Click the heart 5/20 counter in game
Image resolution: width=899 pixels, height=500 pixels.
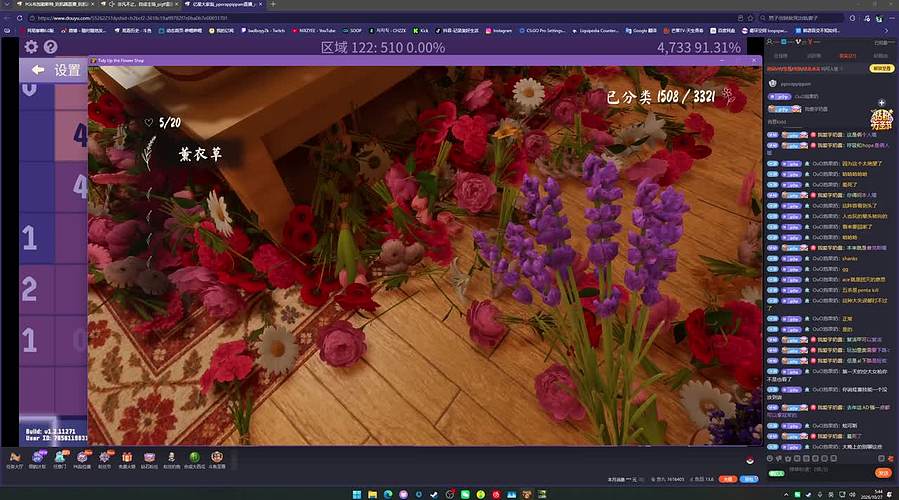tap(163, 122)
